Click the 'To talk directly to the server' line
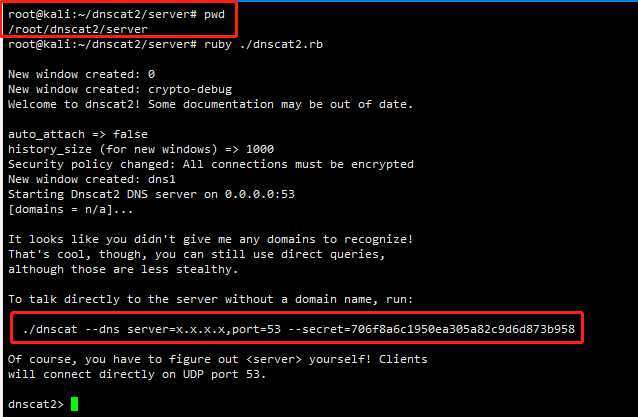This screenshot has width=638, height=417. point(211,299)
